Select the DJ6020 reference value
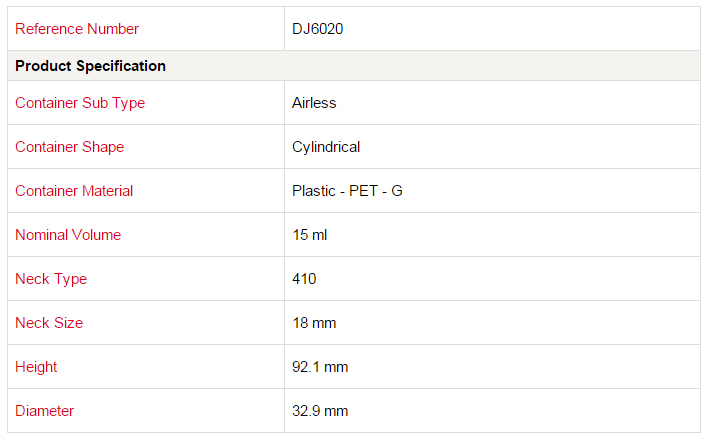 (x=317, y=29)
